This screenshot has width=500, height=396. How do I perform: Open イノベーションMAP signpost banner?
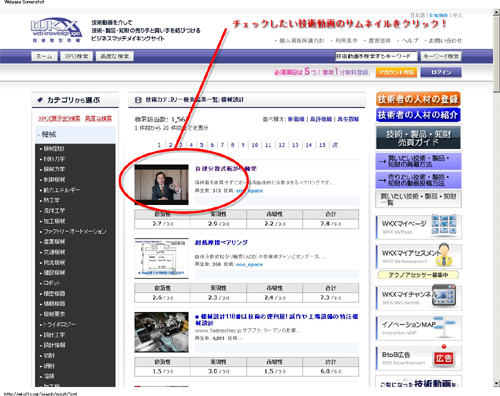419,328
